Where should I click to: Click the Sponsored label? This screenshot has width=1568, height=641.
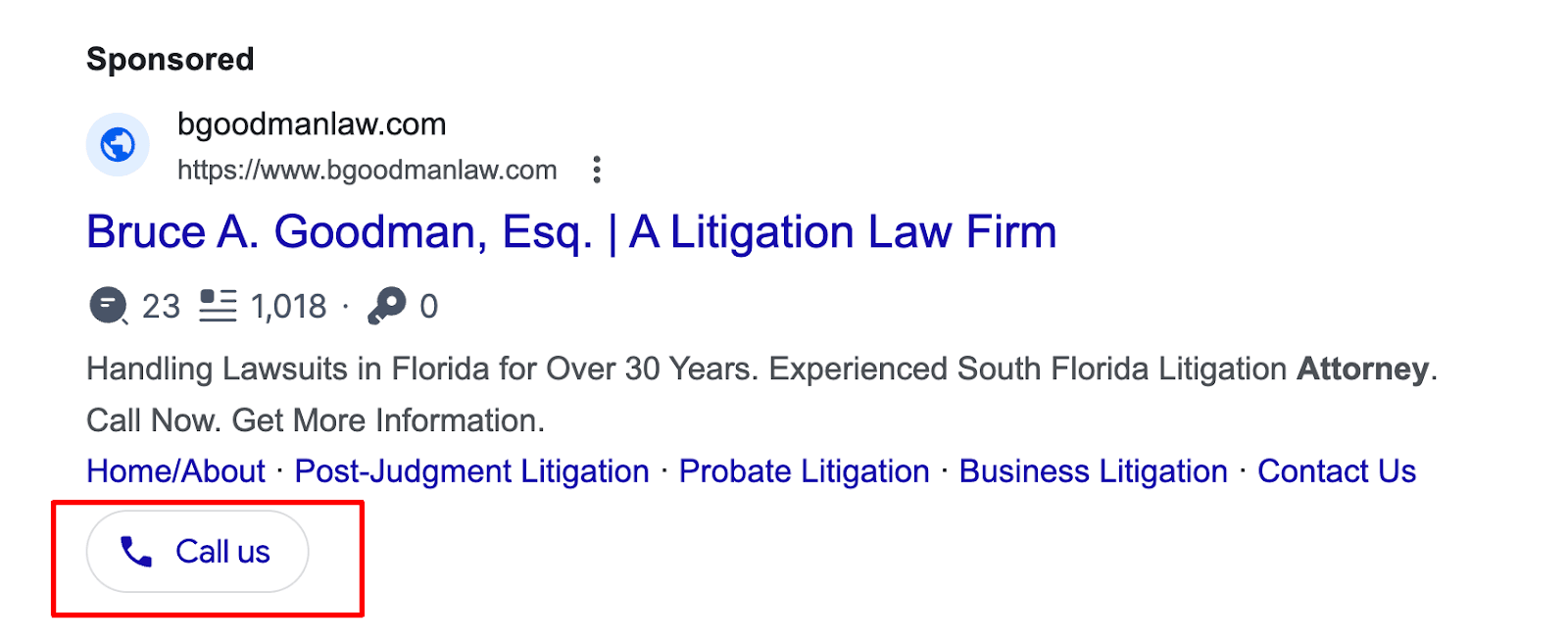tap(171, 60)
